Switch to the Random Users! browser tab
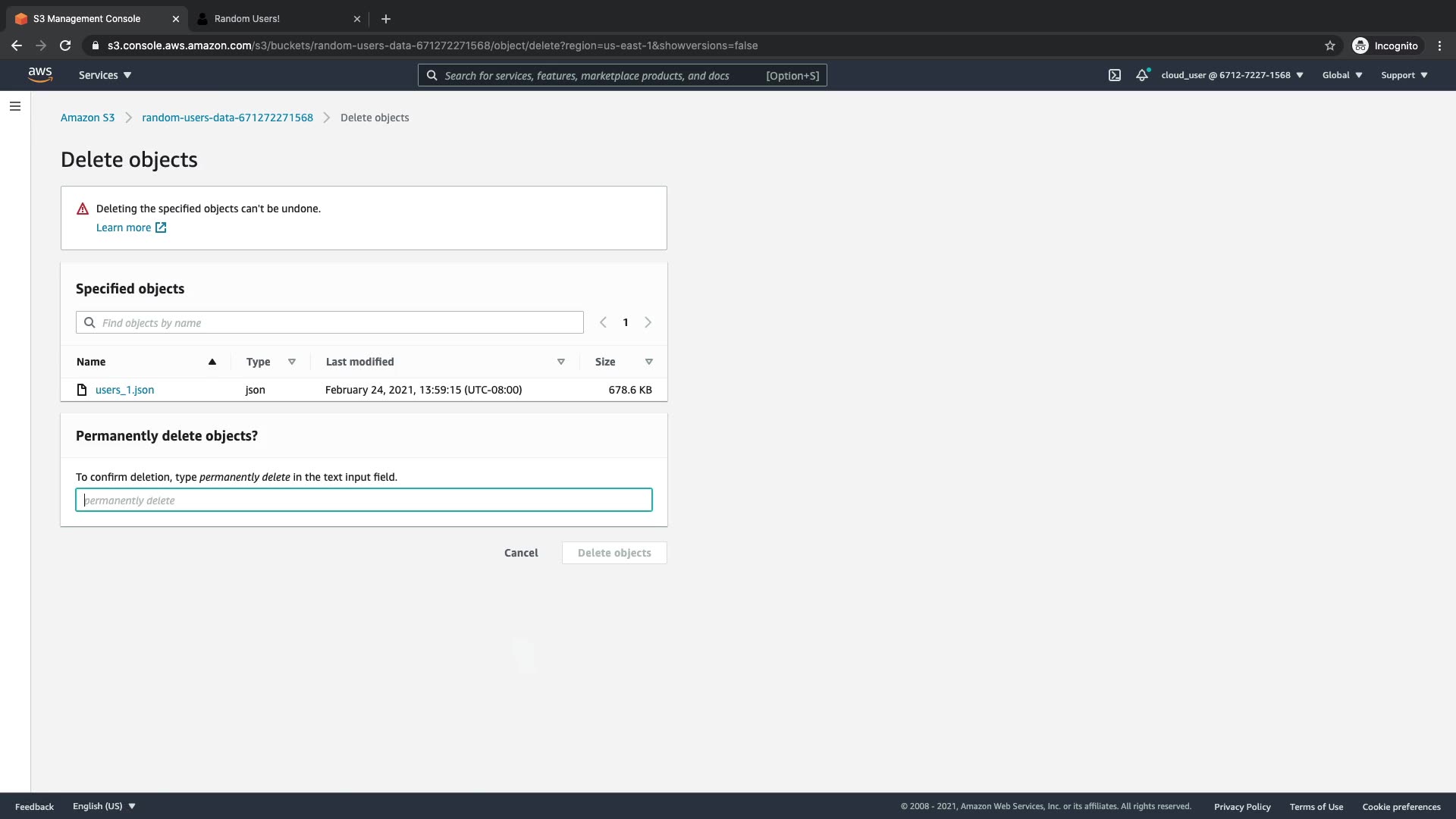The height and width of the screenshot is (819, 1456). pos(247,18)
